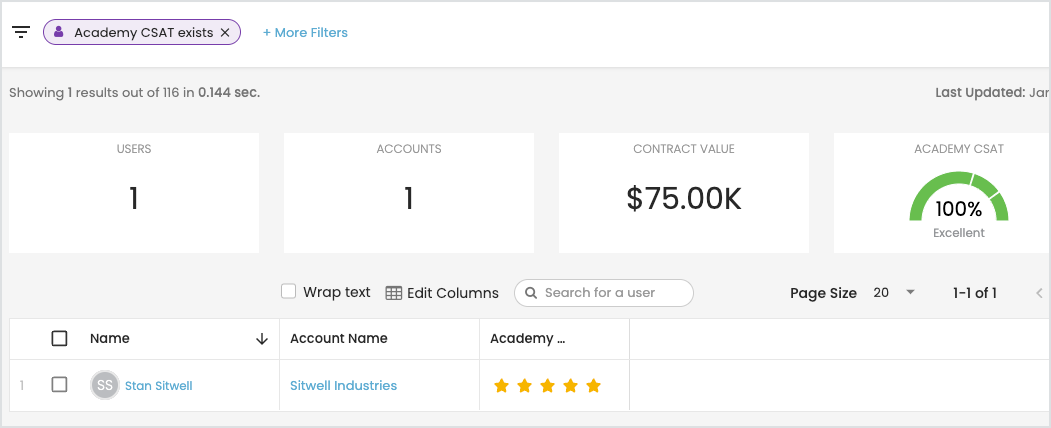Viewport: 1051px width, 428px height.
Task: Click the filter lines icon
Action: [x=21, y=32]
